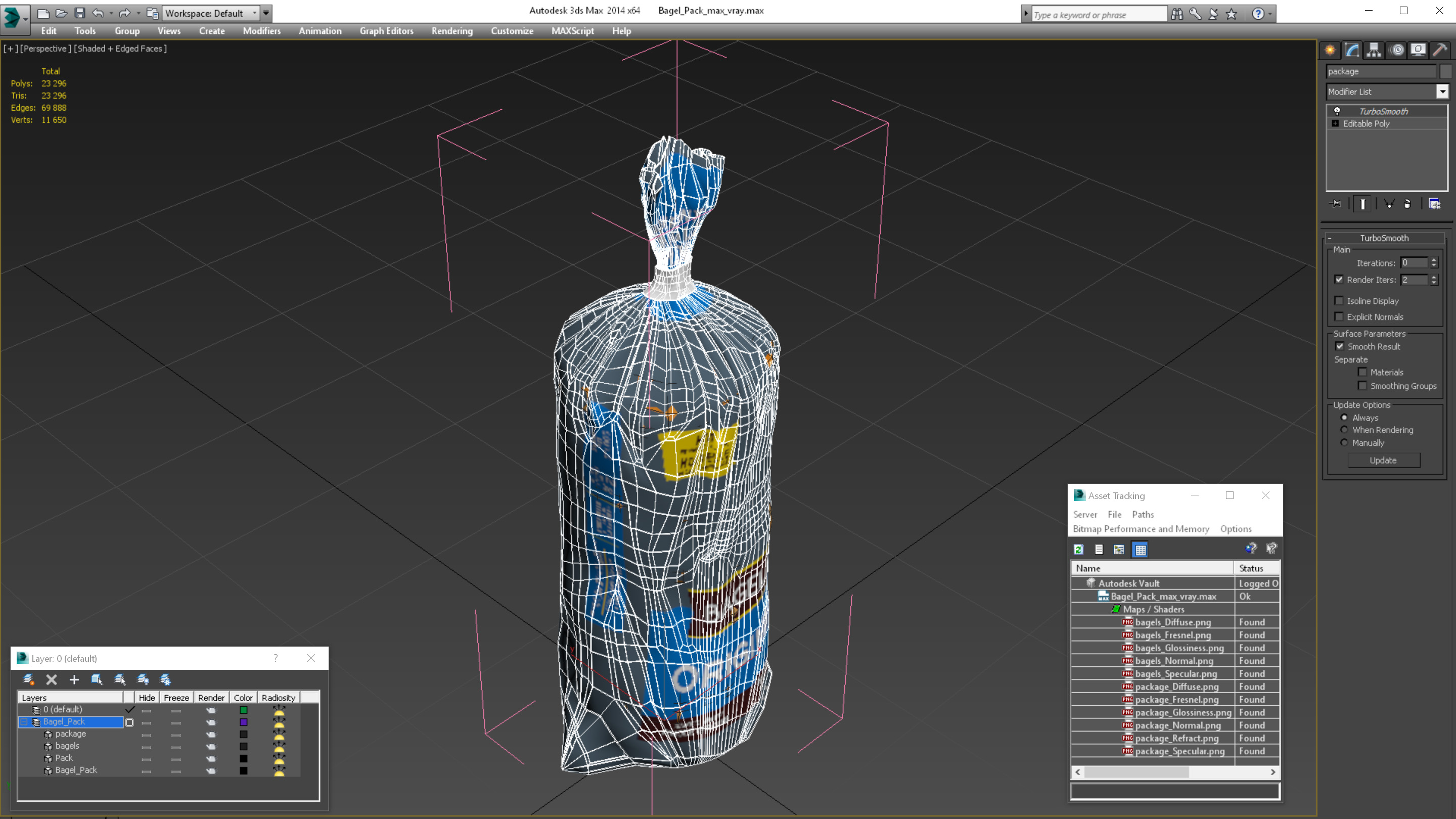Collapse the Bagel_Pack layer tree
The height and width of the screenshot is (819, 1456).
(x=24, y=722)
